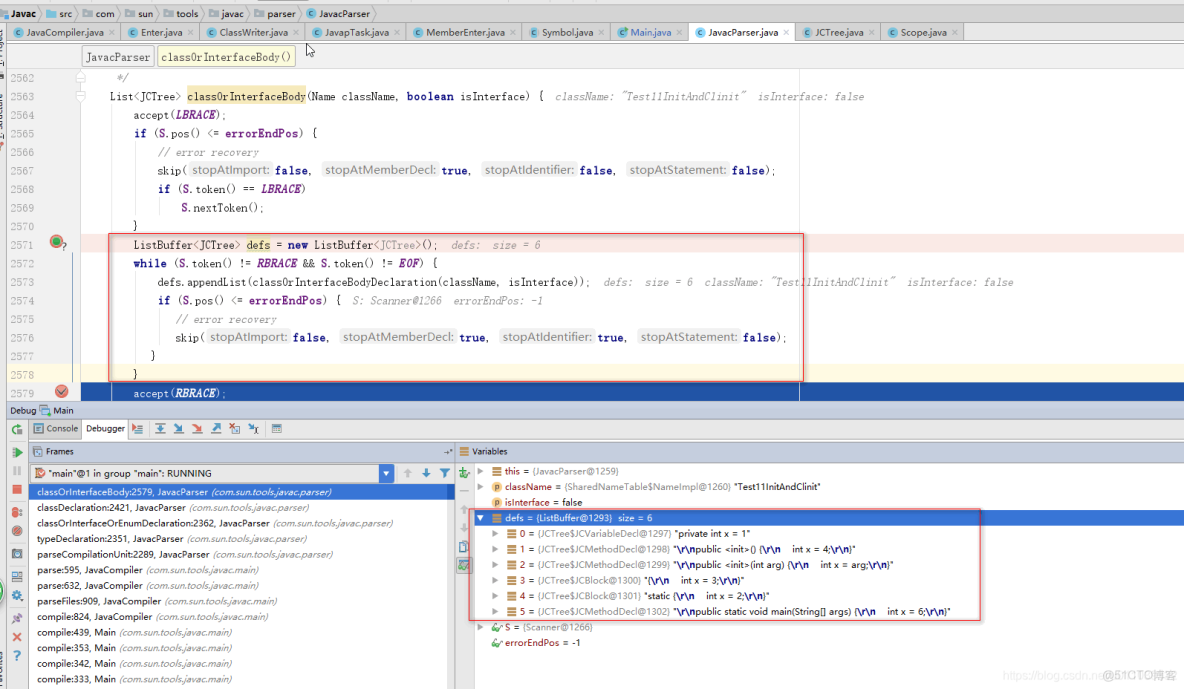Switch to the Console tab
Screen dimensions: 1184x689
pos(55,428)
